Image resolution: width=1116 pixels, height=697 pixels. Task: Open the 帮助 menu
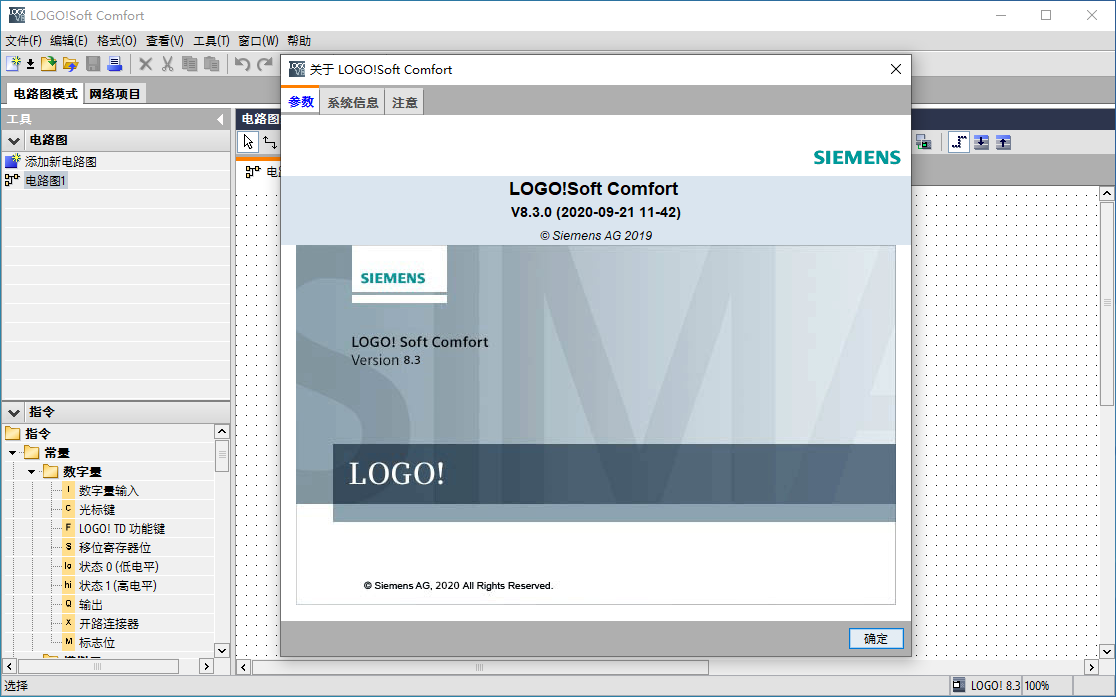pyautogui.click(x=299, y=41)
